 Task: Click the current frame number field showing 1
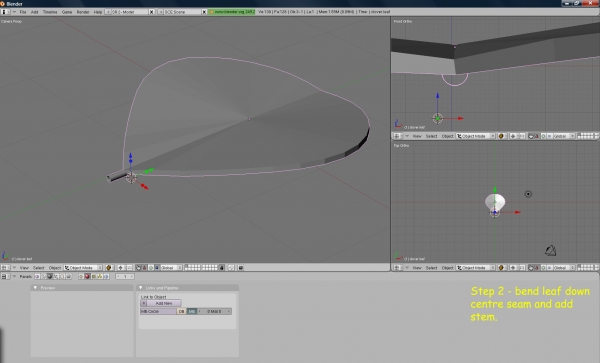click(125, 276)
